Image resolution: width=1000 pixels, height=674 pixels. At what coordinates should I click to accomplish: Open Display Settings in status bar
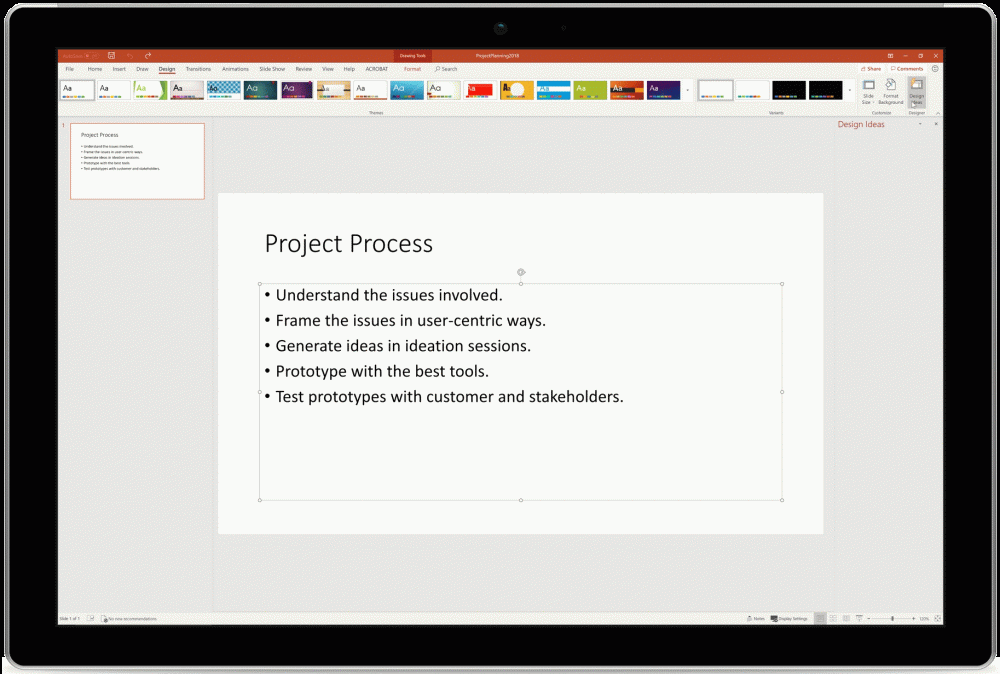click(789, 619)
